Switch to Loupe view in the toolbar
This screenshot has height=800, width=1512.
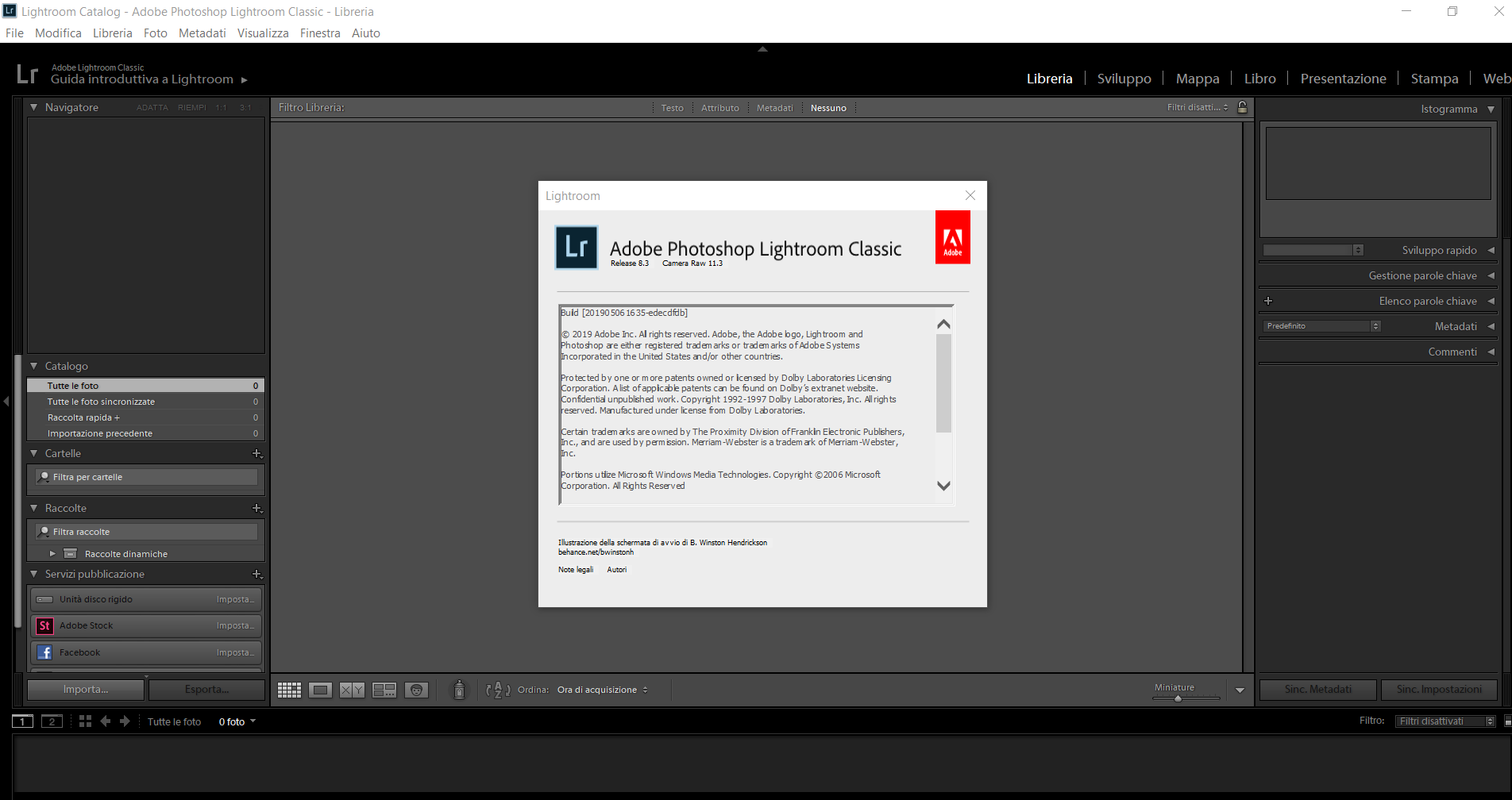pyautogui.click(x=321, y=690)
